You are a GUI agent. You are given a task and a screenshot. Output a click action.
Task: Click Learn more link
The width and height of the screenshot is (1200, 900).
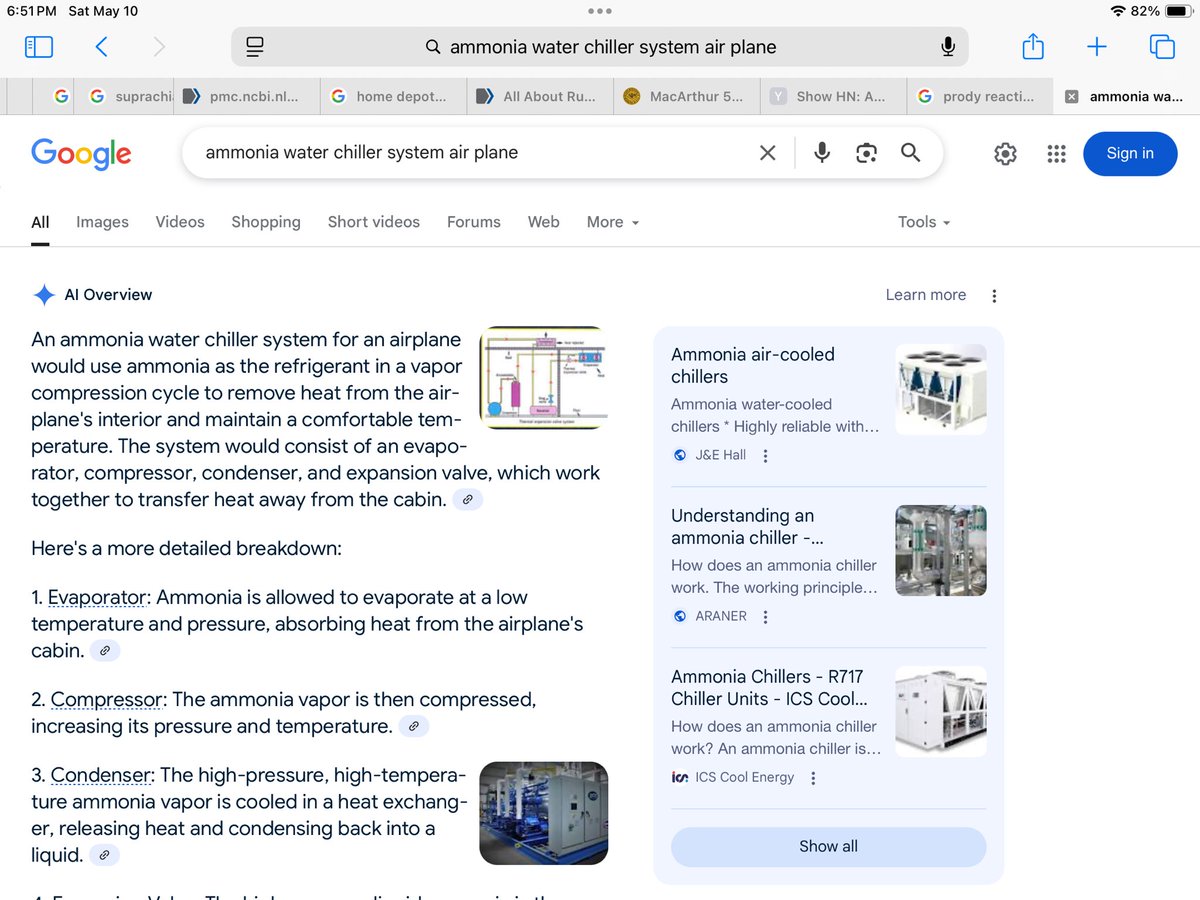point(926,295)
